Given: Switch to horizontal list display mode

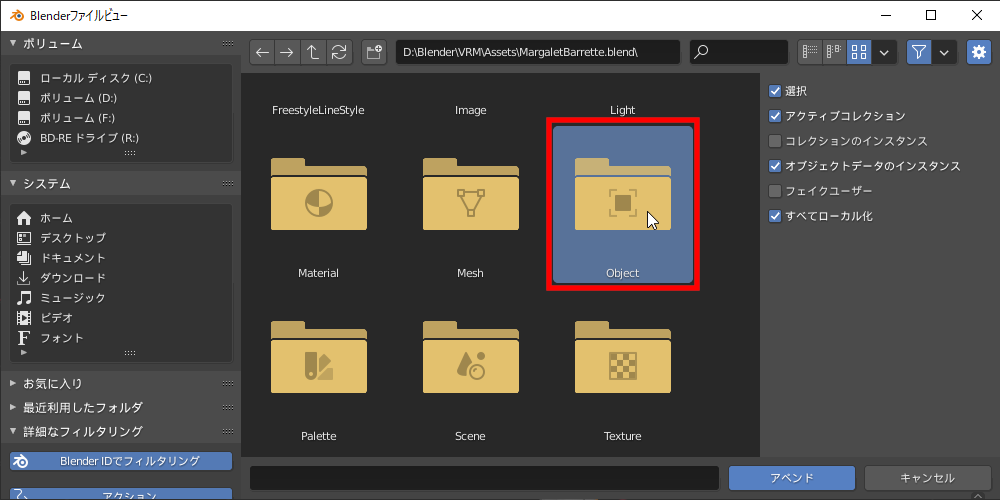Looking at the screenshot, I should pos(834,52).
